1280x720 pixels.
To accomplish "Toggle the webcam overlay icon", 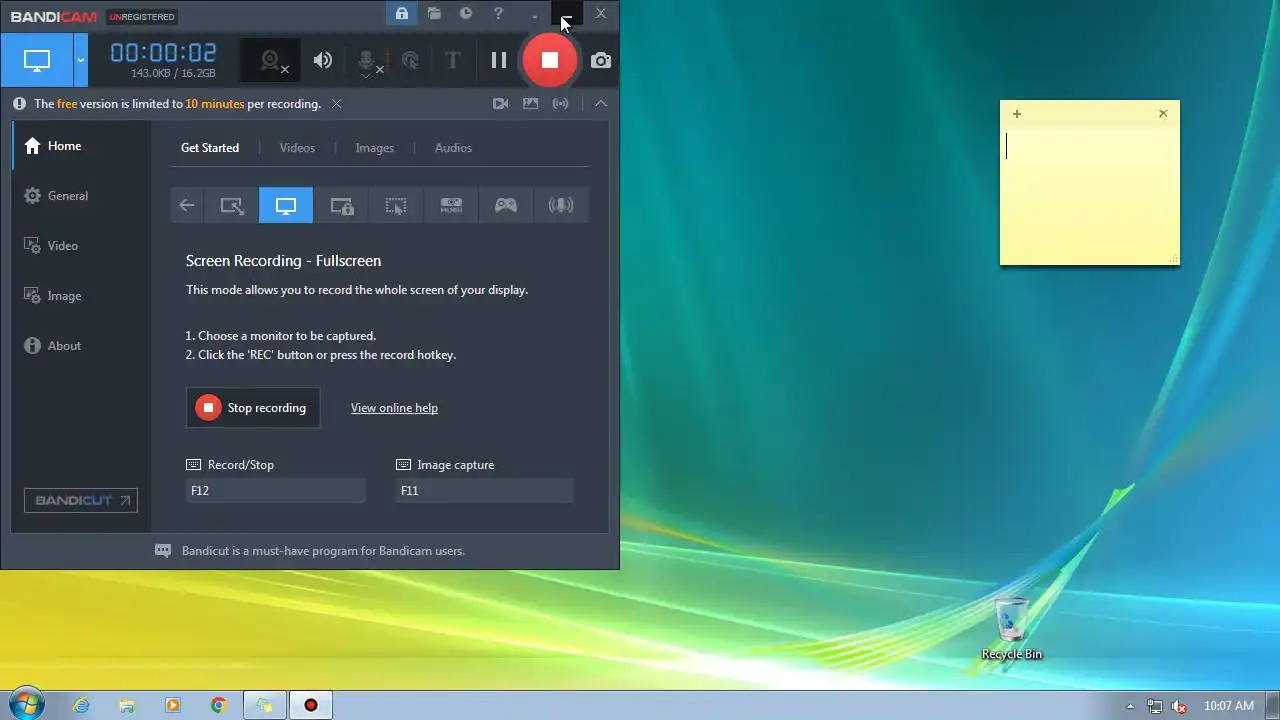I will point(271,60).
